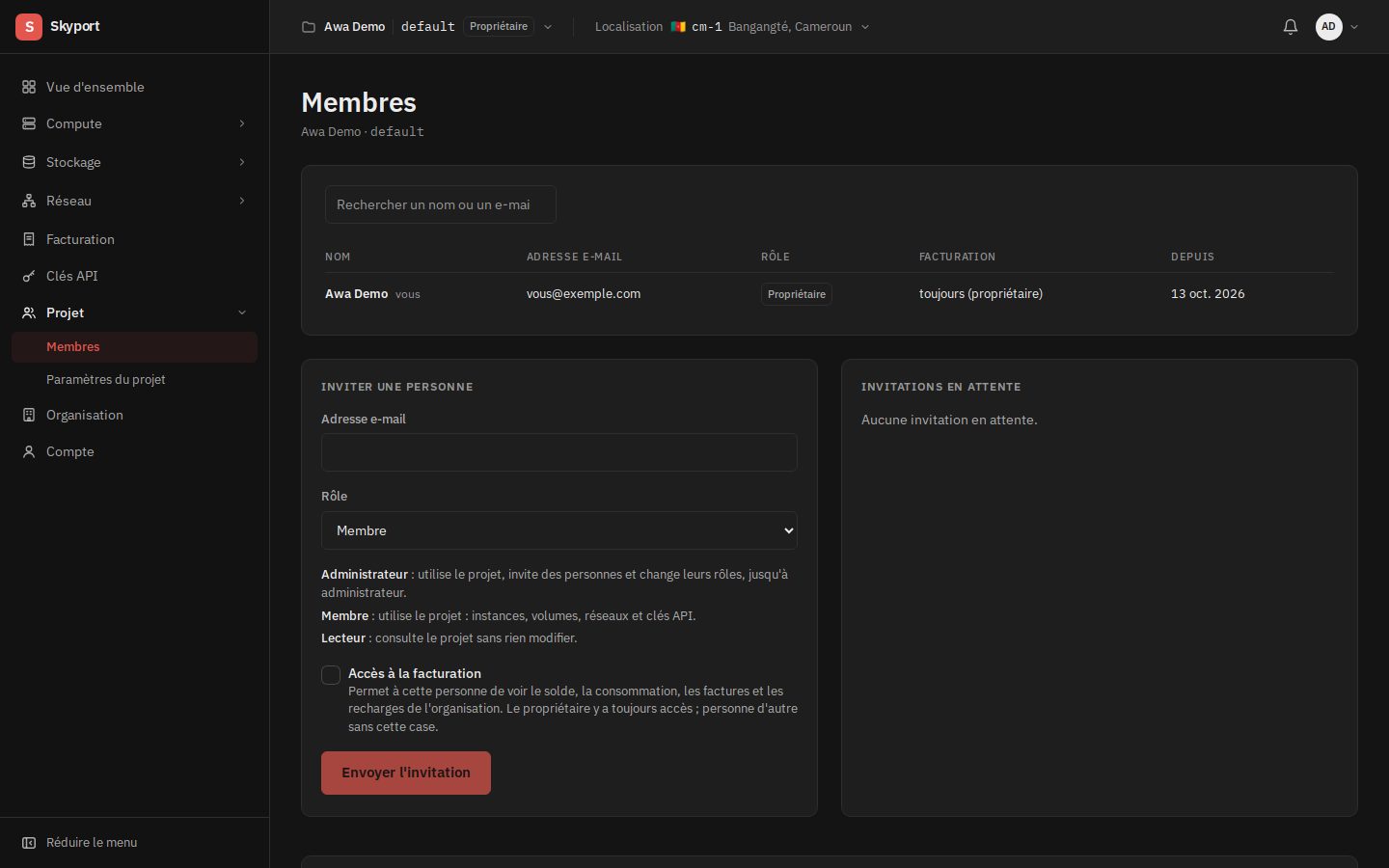Image resolution: width=1389 pixels, height=868 pixels.
Task: Click Réduire le menu label
Action: click(x=92, y=843)
